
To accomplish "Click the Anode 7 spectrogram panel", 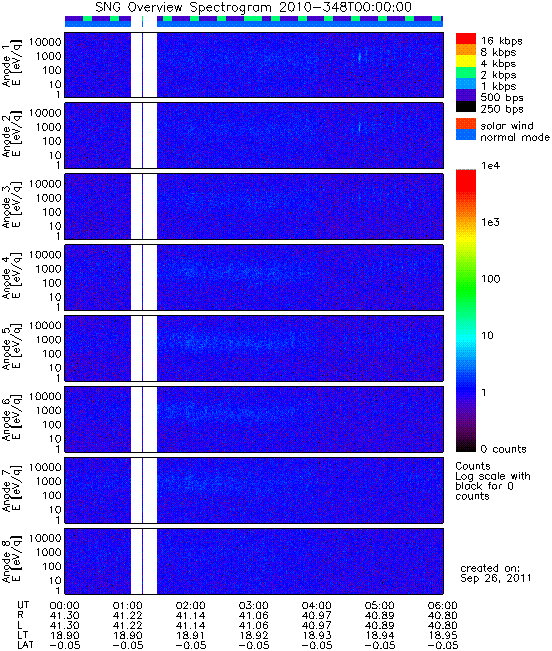I will tap(254, 490).
